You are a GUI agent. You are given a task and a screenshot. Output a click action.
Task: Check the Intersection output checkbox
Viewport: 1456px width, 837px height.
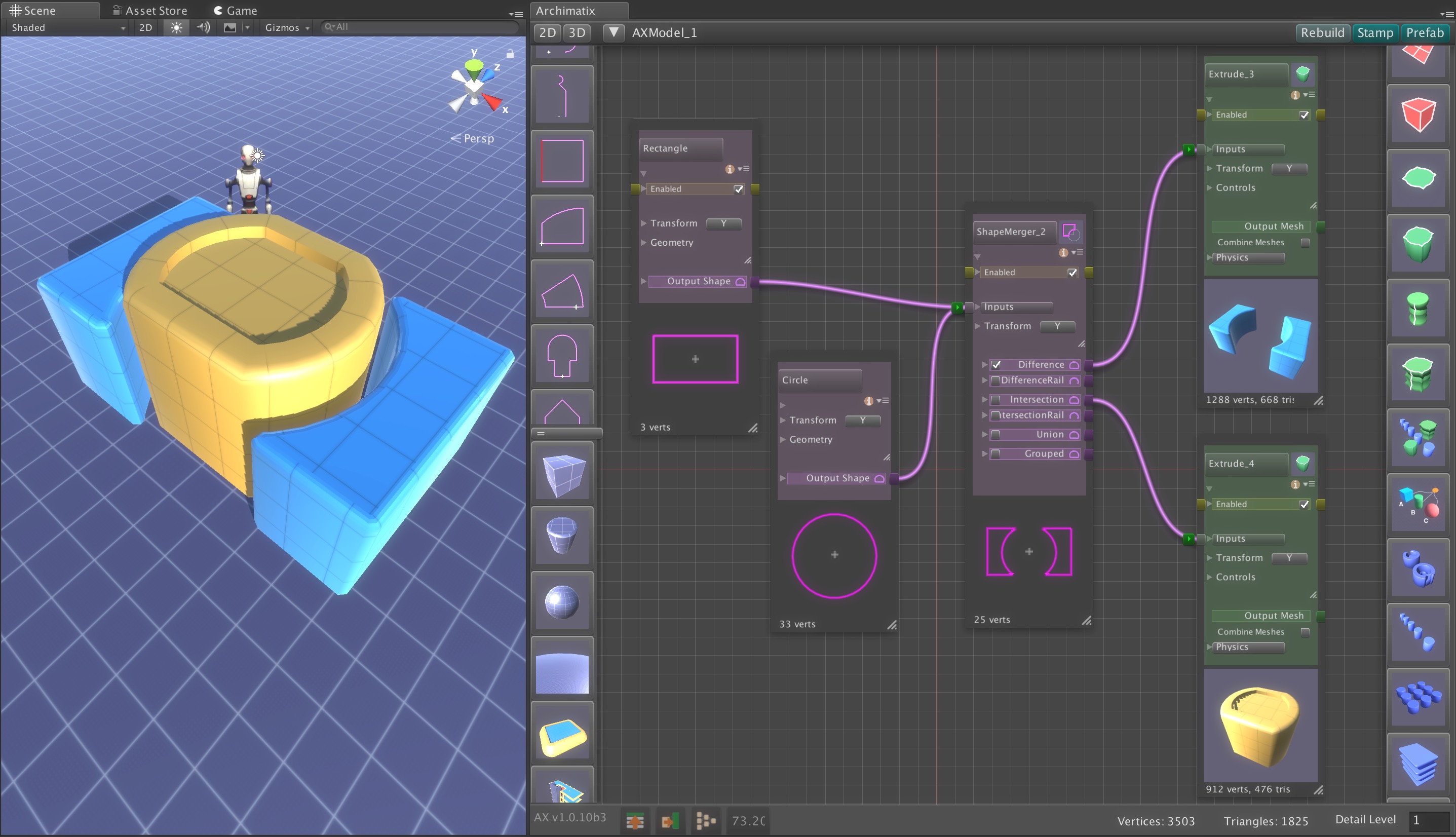(996, 400)
